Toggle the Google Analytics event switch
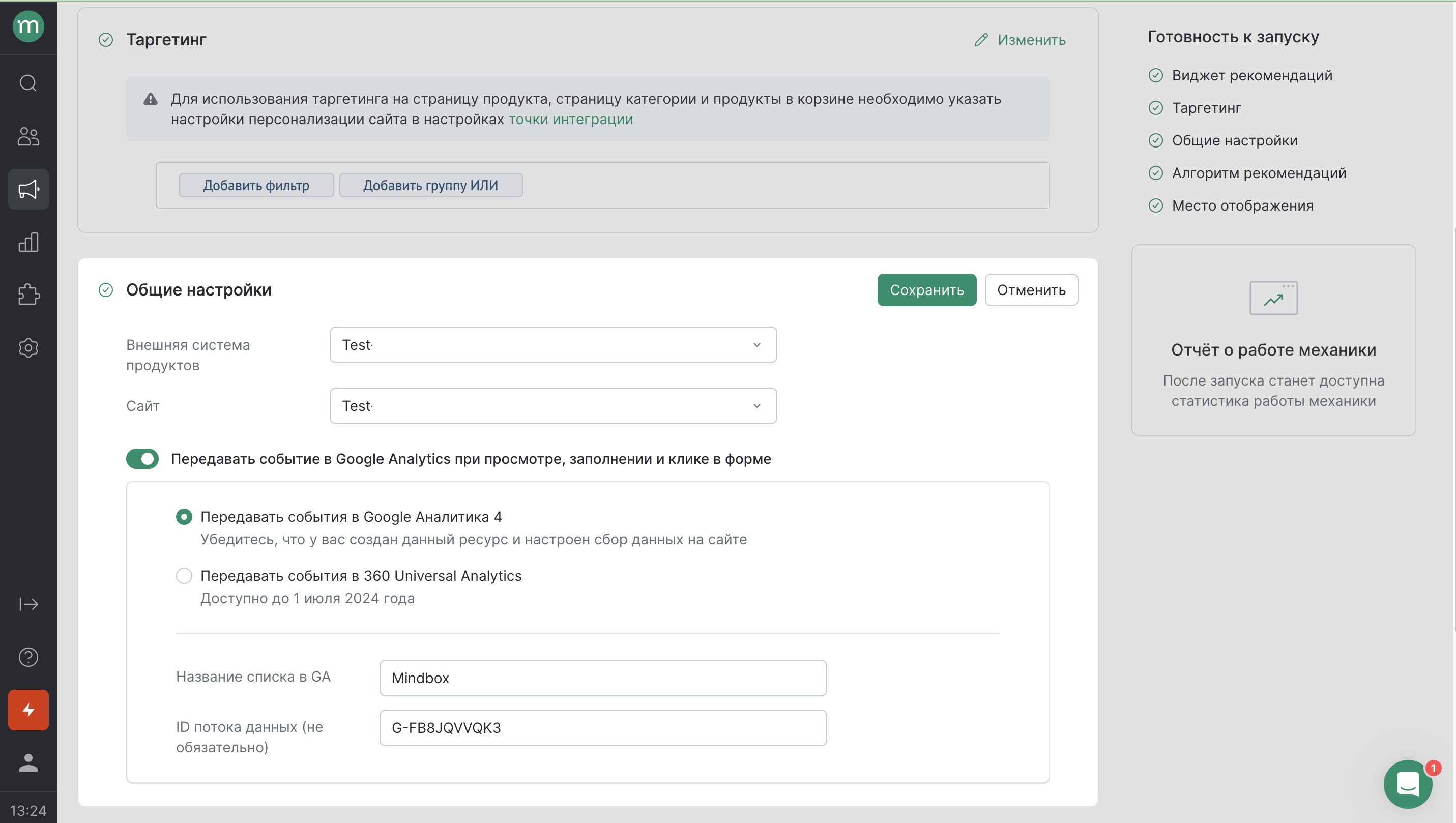 click(x=142, y=459)
